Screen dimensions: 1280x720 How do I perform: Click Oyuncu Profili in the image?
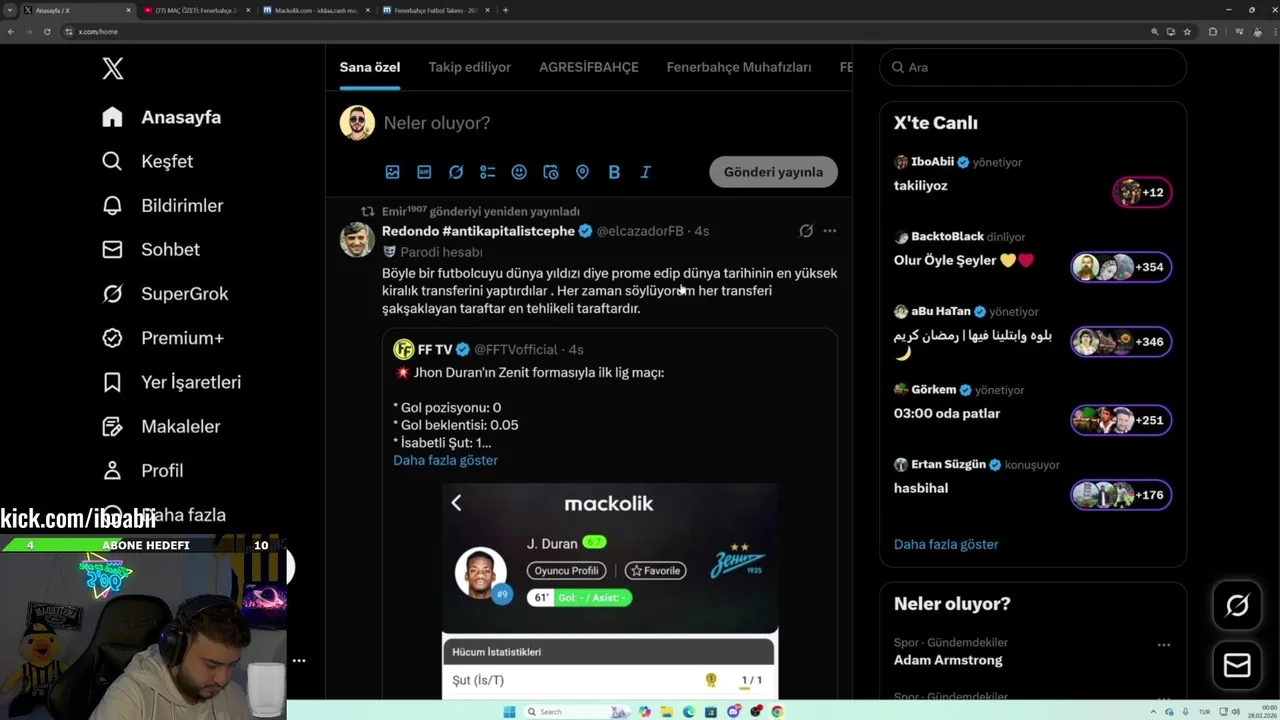566,570
